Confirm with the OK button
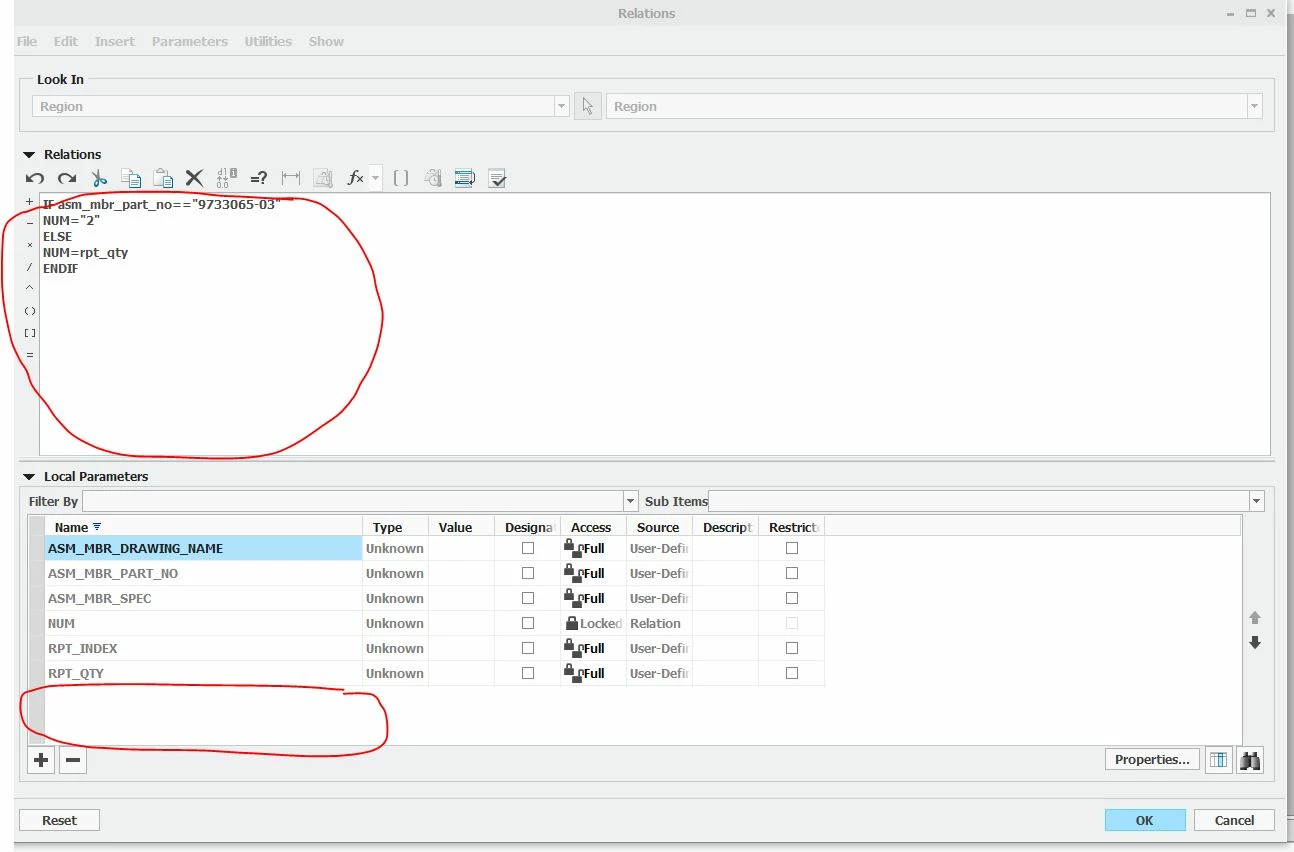 click(1145, 820)
